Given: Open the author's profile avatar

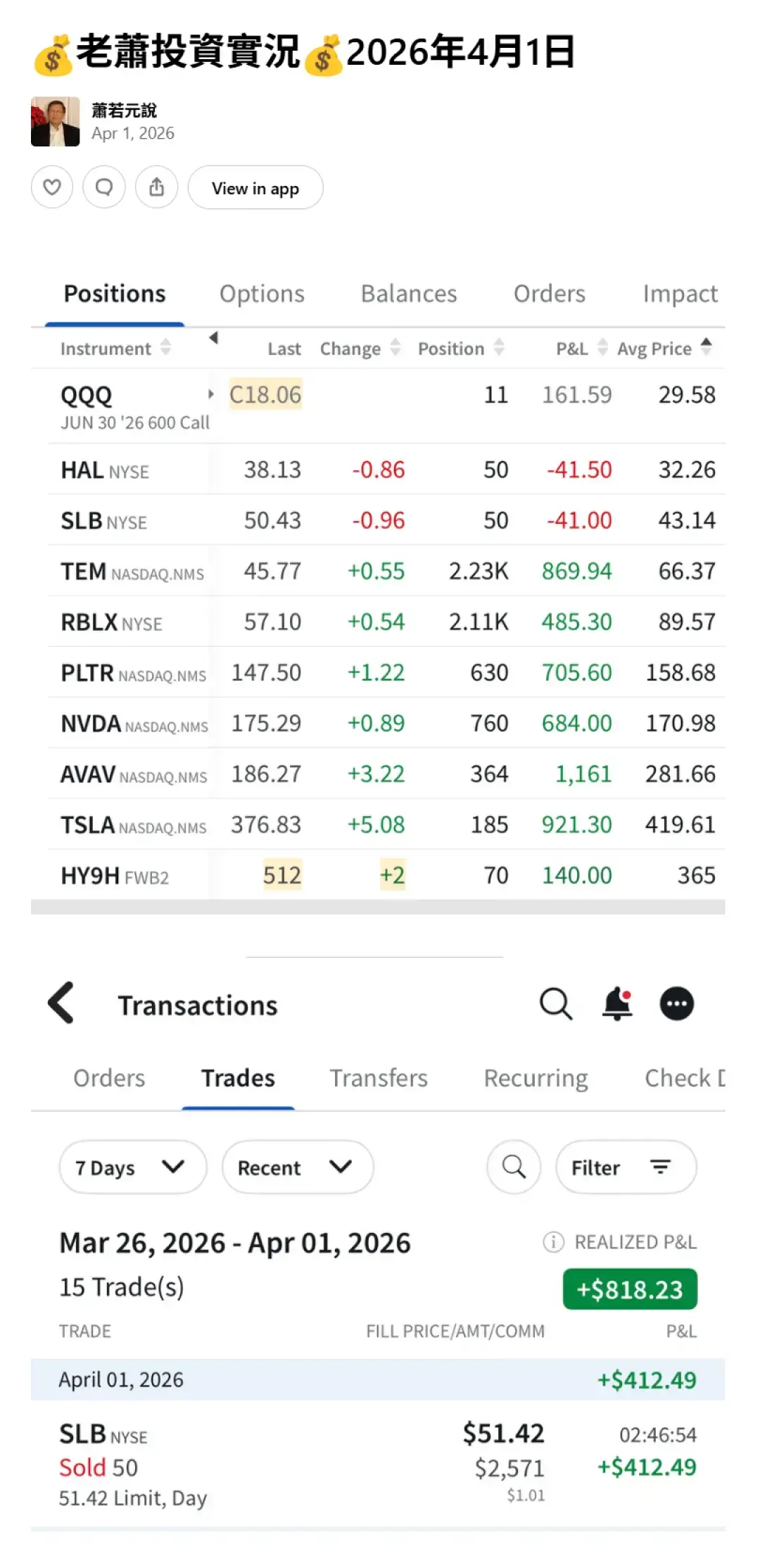Looking at the screenshot, I should click(x=56, y=122).
